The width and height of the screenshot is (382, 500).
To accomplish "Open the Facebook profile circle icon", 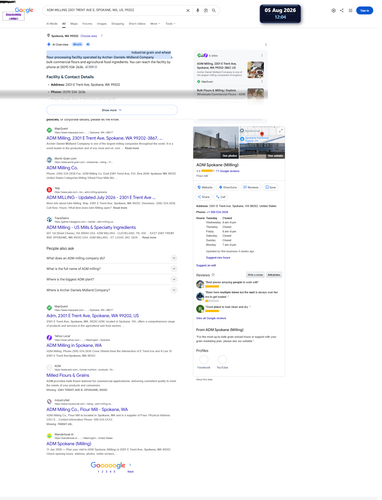I will (x=204, y=360).
